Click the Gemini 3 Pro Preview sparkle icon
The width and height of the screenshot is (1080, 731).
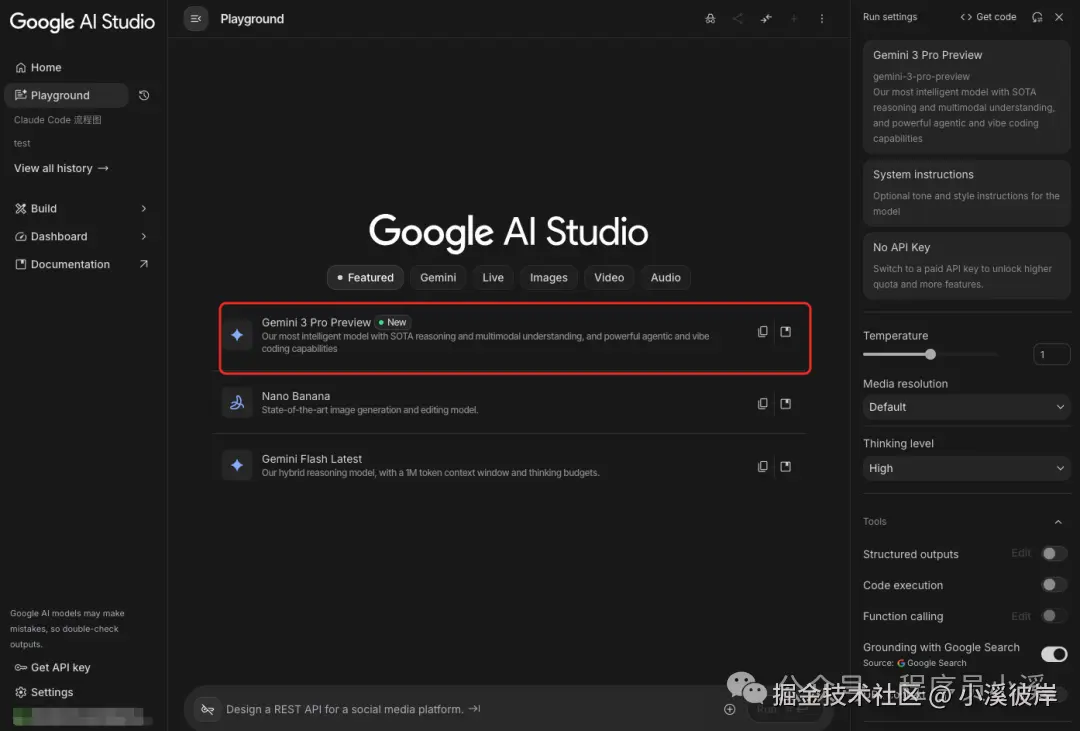coord(237,335)
